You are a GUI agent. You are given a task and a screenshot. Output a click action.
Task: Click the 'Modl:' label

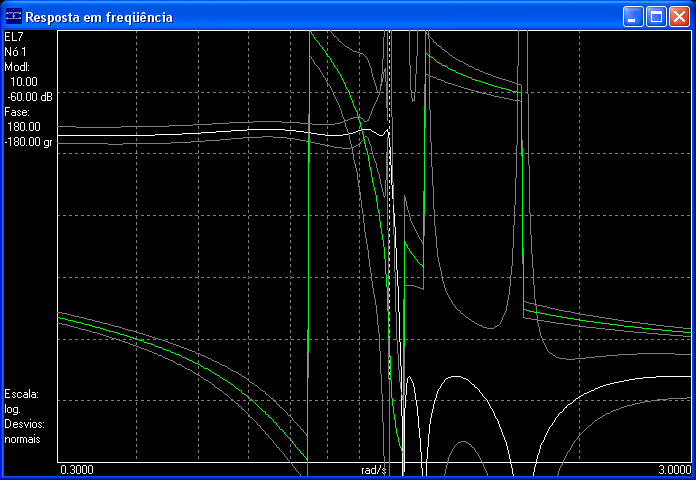[x=17, y=67]
